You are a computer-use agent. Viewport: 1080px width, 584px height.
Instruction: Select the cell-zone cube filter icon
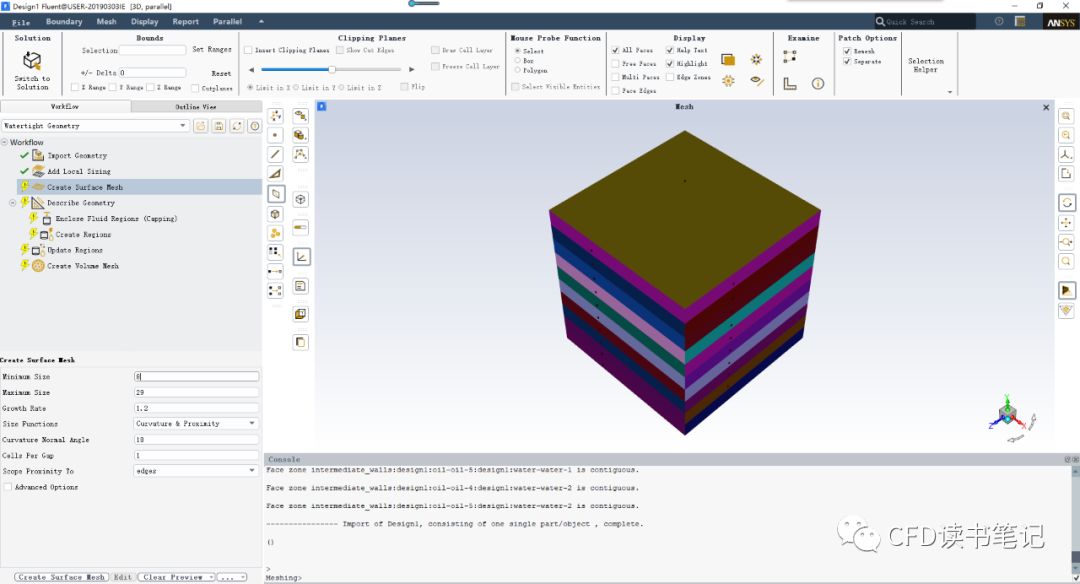click(x=275, y=214)
